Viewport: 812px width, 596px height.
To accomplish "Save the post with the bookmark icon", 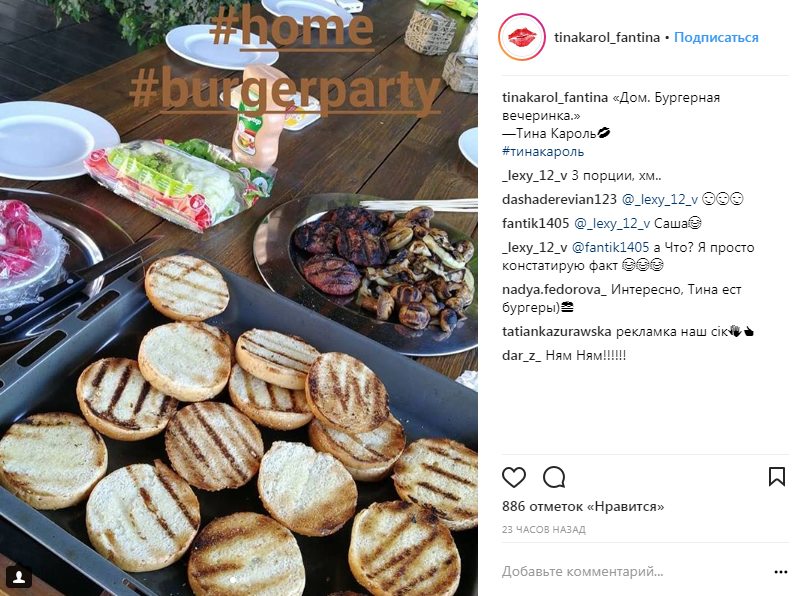I will (777, 476).
